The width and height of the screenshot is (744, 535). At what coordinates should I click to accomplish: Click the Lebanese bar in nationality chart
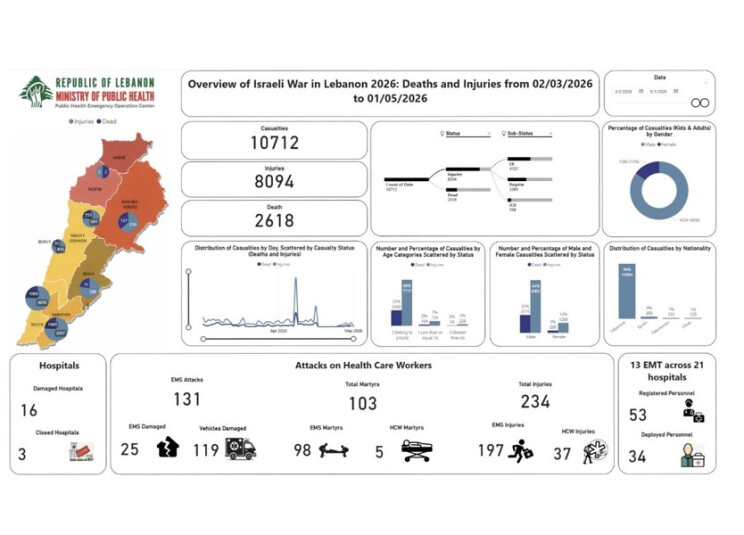click(x=627, y=291)
